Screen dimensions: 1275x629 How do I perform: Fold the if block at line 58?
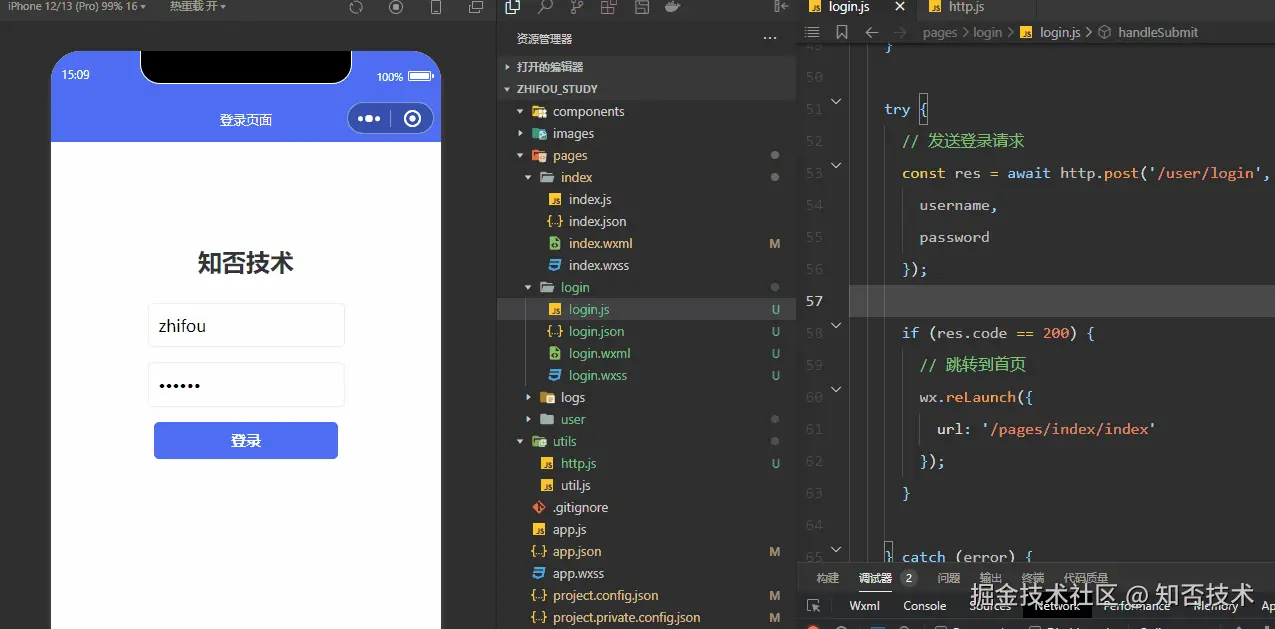[x=836, y=325]
